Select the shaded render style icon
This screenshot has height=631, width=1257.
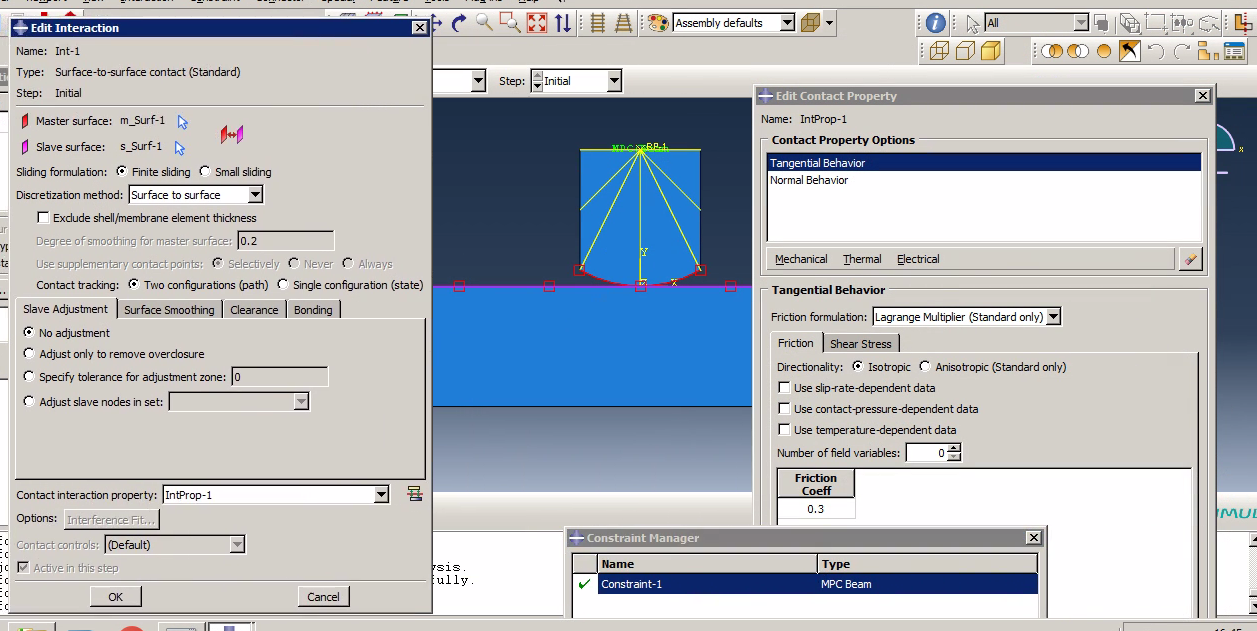(x=991, y=51)
